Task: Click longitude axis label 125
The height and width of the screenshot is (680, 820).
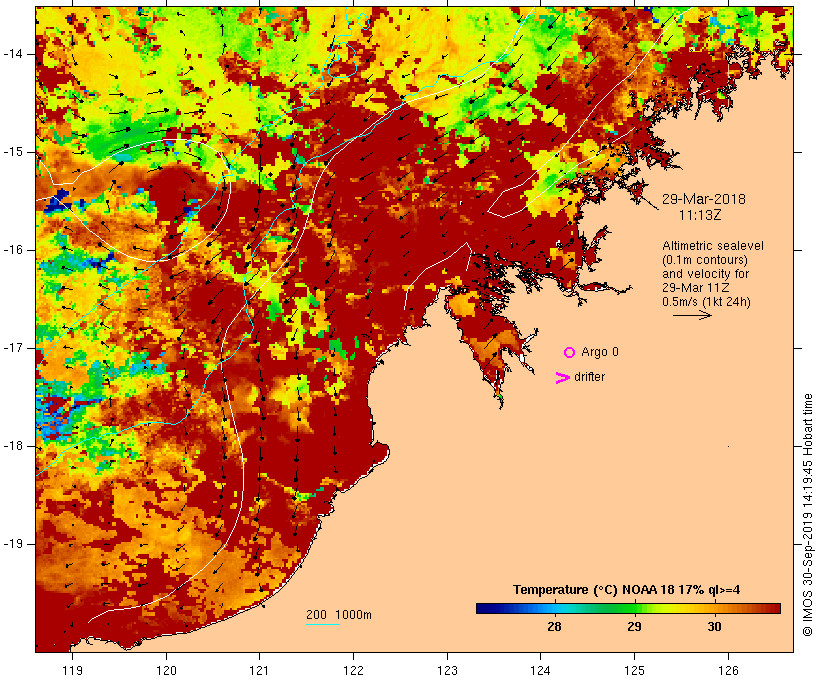Action: pyautogui.click(x=634, y=670)
